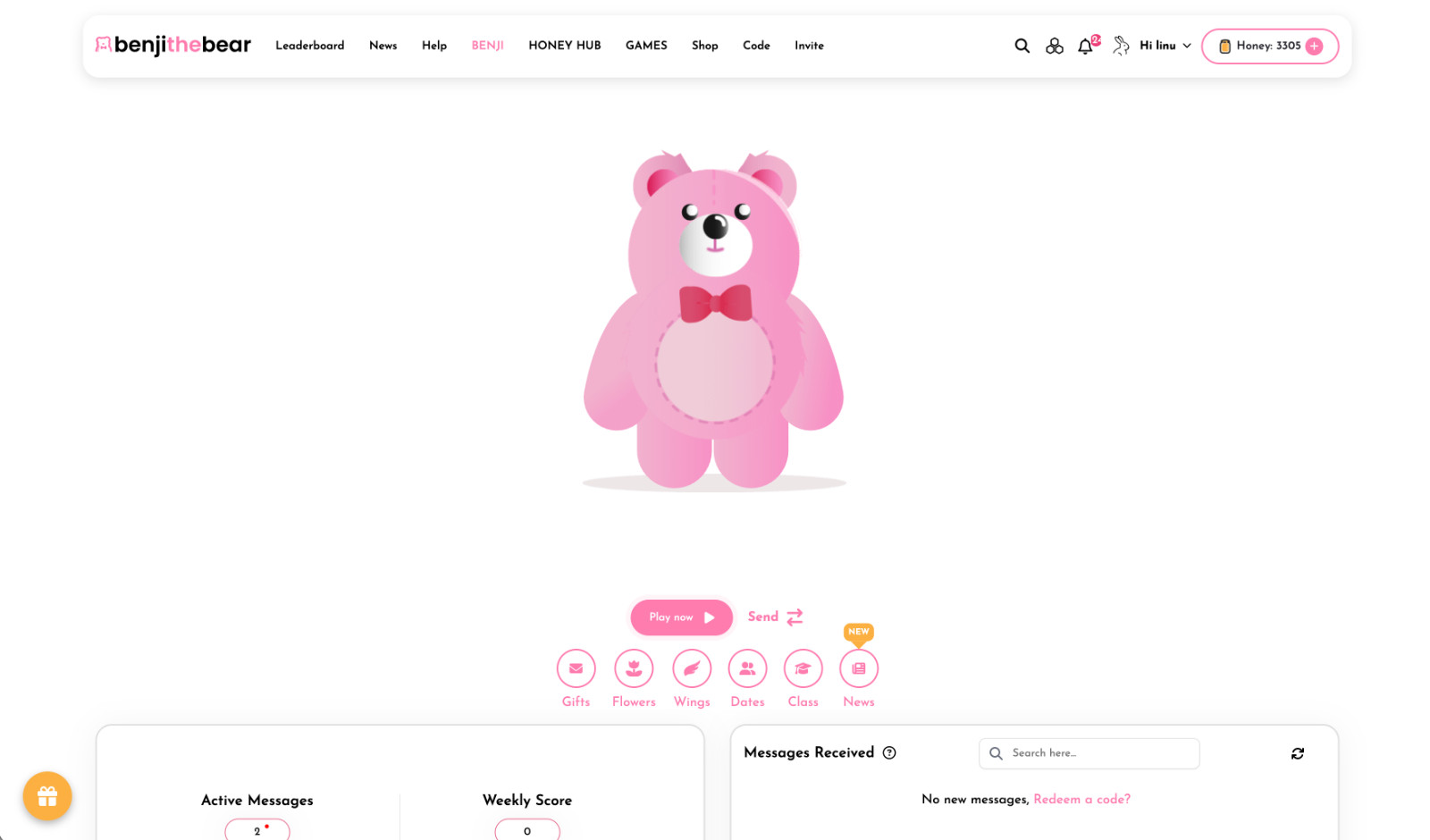Open the notifications bell
1430x840 pixels.
tap(1086, 46)
